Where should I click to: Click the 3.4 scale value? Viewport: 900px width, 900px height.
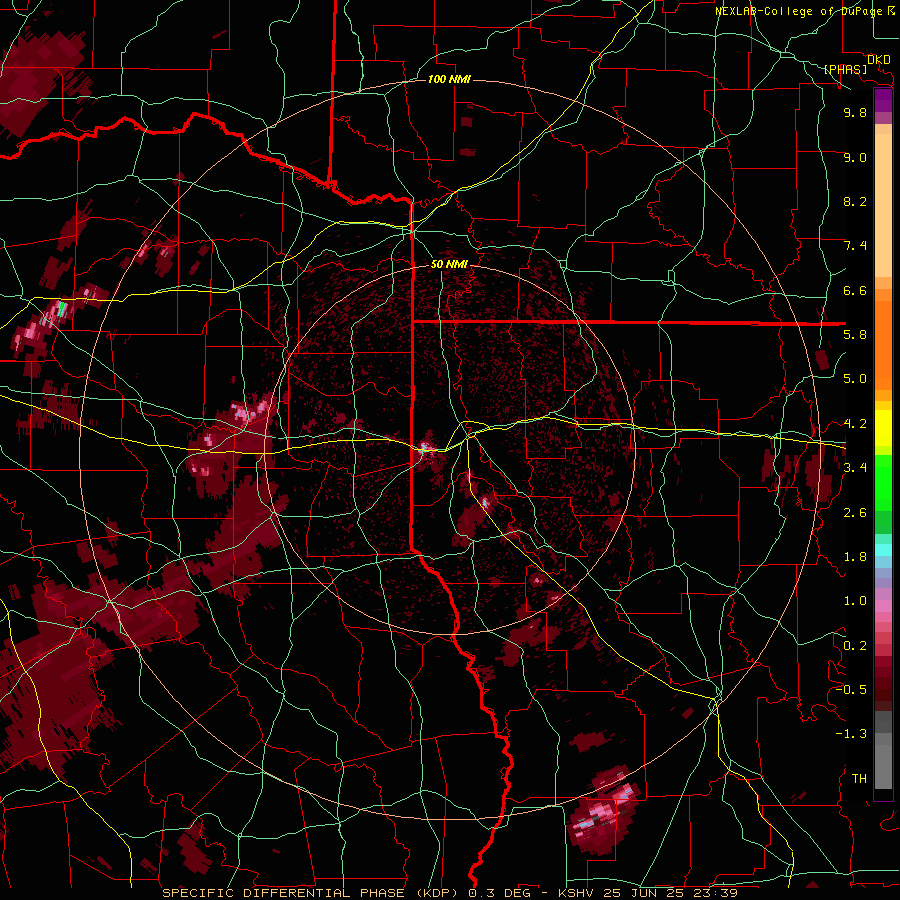point(855,468)
